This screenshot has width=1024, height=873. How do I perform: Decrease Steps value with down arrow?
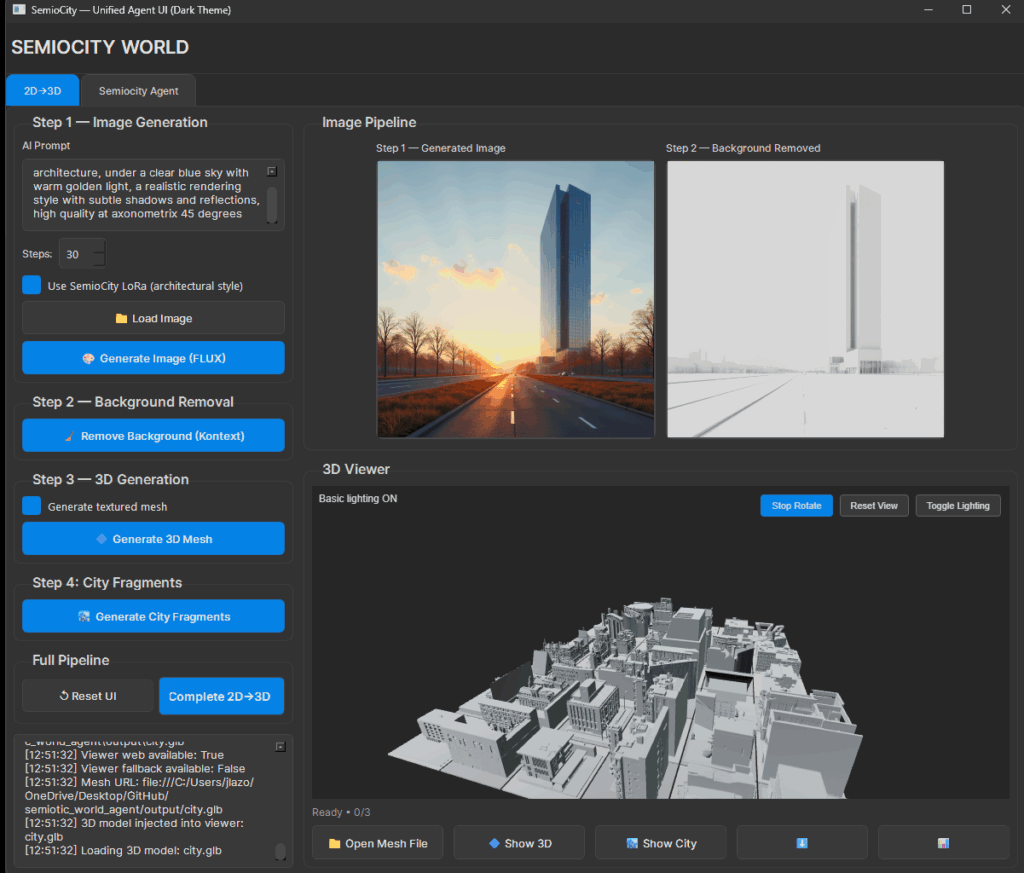[98, 261]
